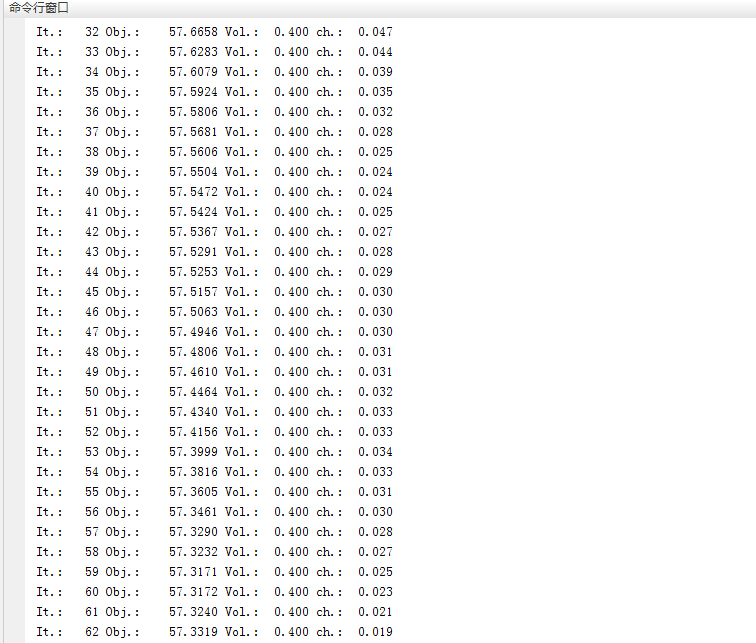Image resolution: width=756 pixels, height=643 pixels.
Task: Click objective value 57.3240
Action: pos(193,612)
